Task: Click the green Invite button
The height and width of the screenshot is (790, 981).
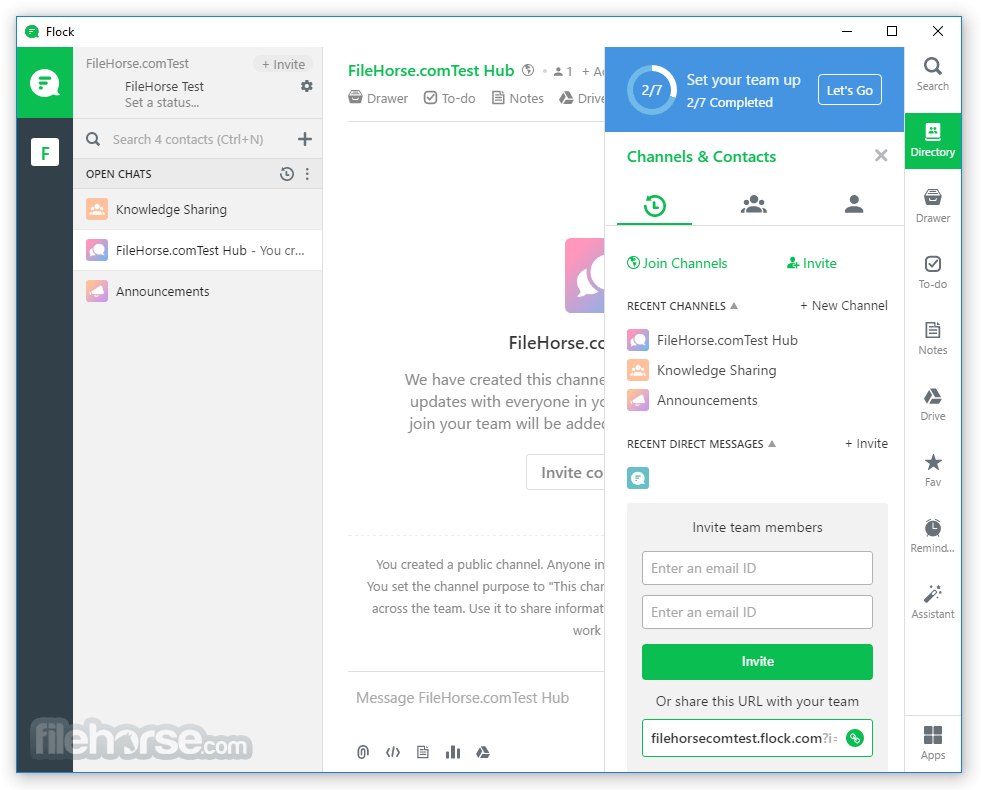Action: tap(757, 662)
